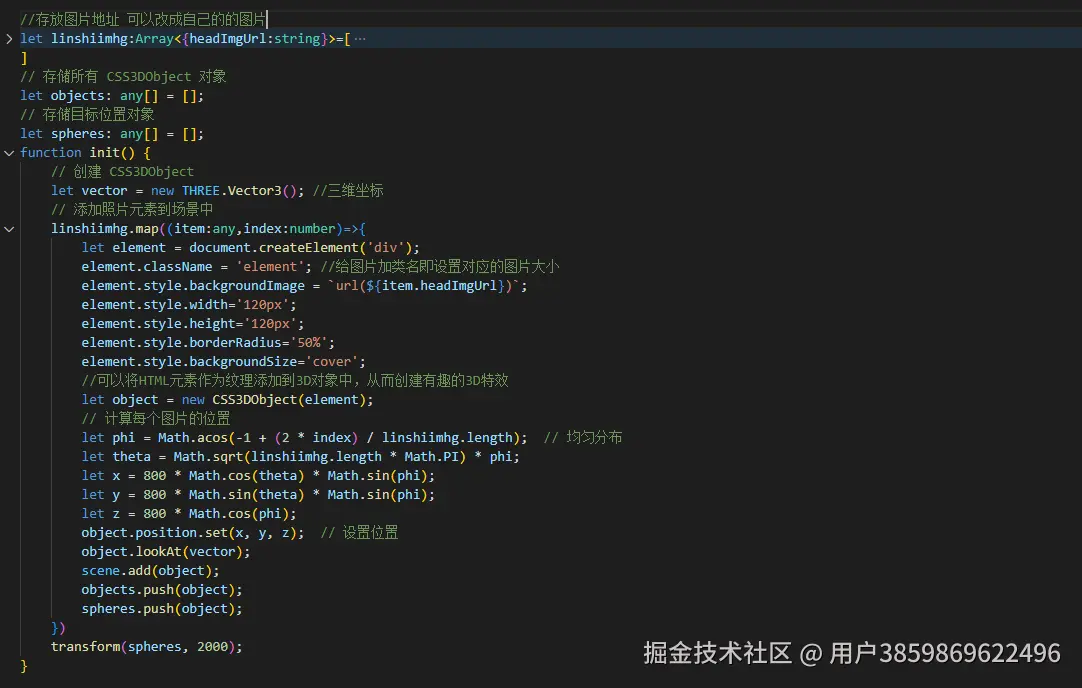This screenshot has width=1082, height=688.
Task: Click the element.style.backgroundSize='cover' line
Action: [x=224, y=362]
